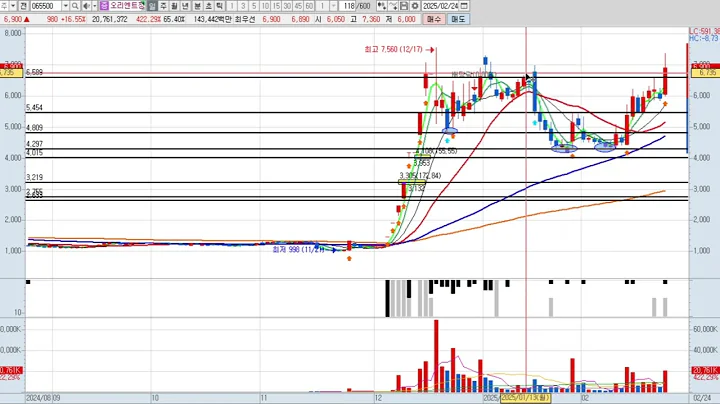Select the daily 일 chart period
This screenshot has width=720, height=404.
(152, 6)
